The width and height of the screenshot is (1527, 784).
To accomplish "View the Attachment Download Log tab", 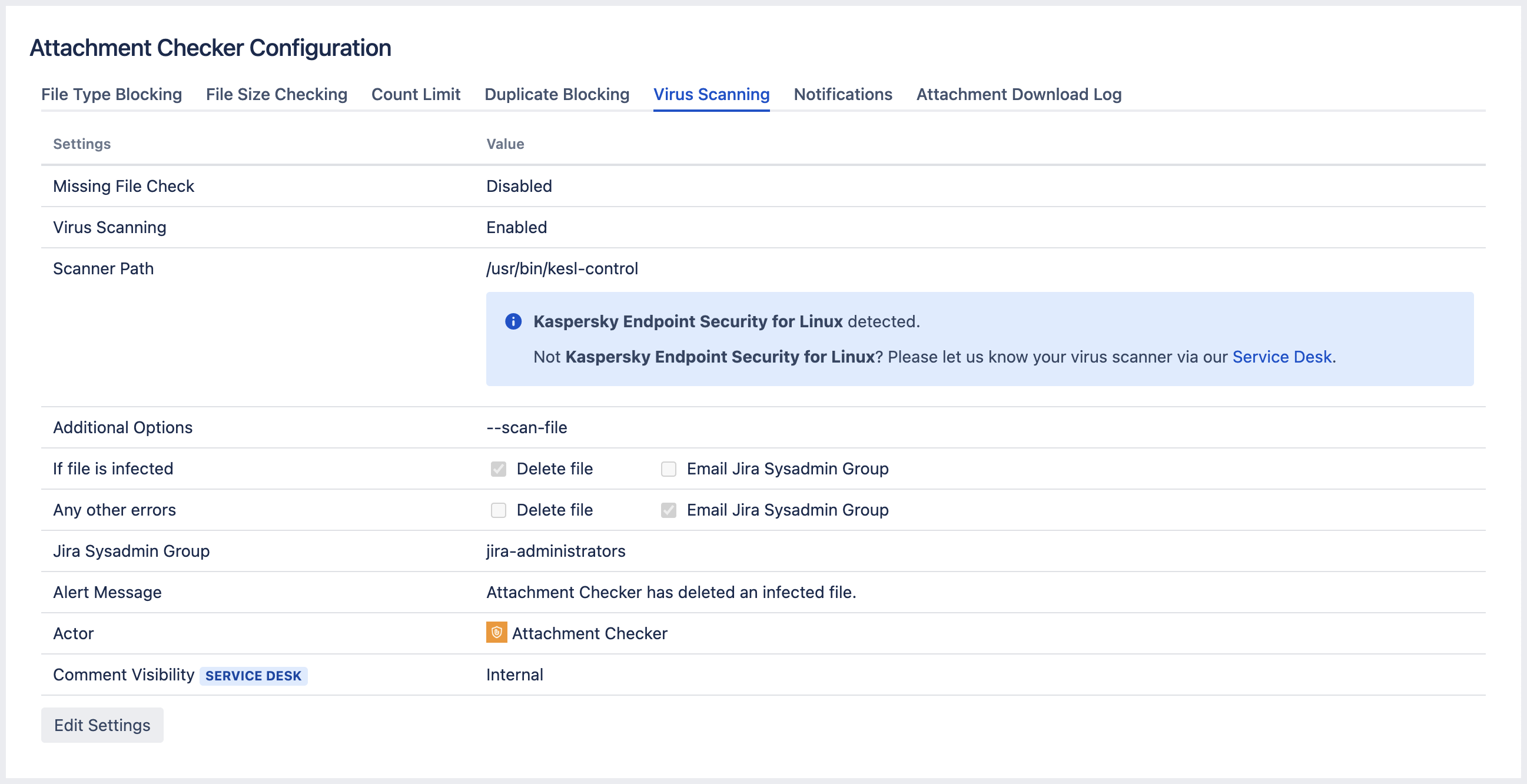I will (x=1018, y=94).
